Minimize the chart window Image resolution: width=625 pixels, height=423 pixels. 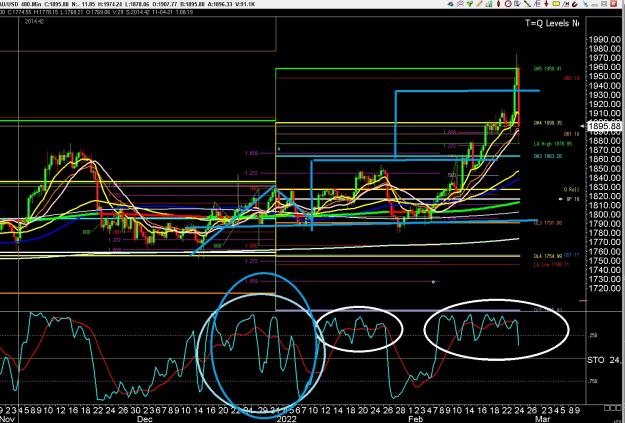595,4
